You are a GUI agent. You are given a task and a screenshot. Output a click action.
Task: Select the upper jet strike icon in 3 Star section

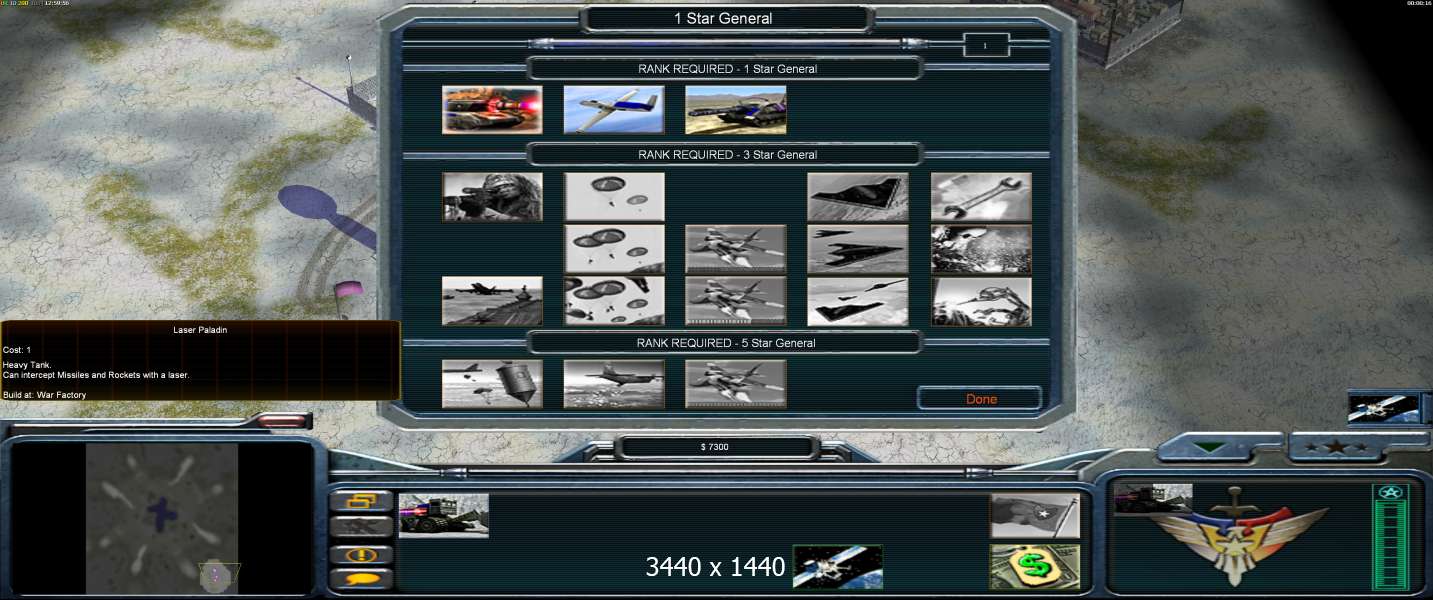735,249
